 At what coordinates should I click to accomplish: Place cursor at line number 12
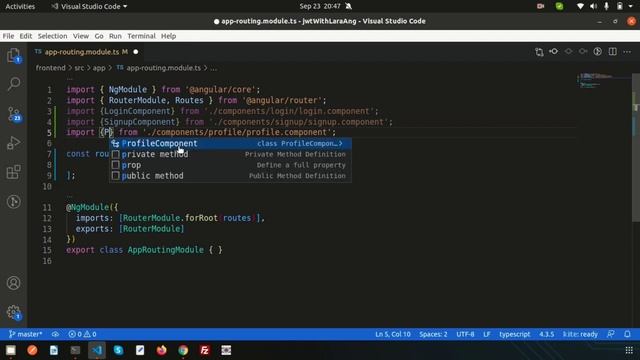tap(47, 218)
